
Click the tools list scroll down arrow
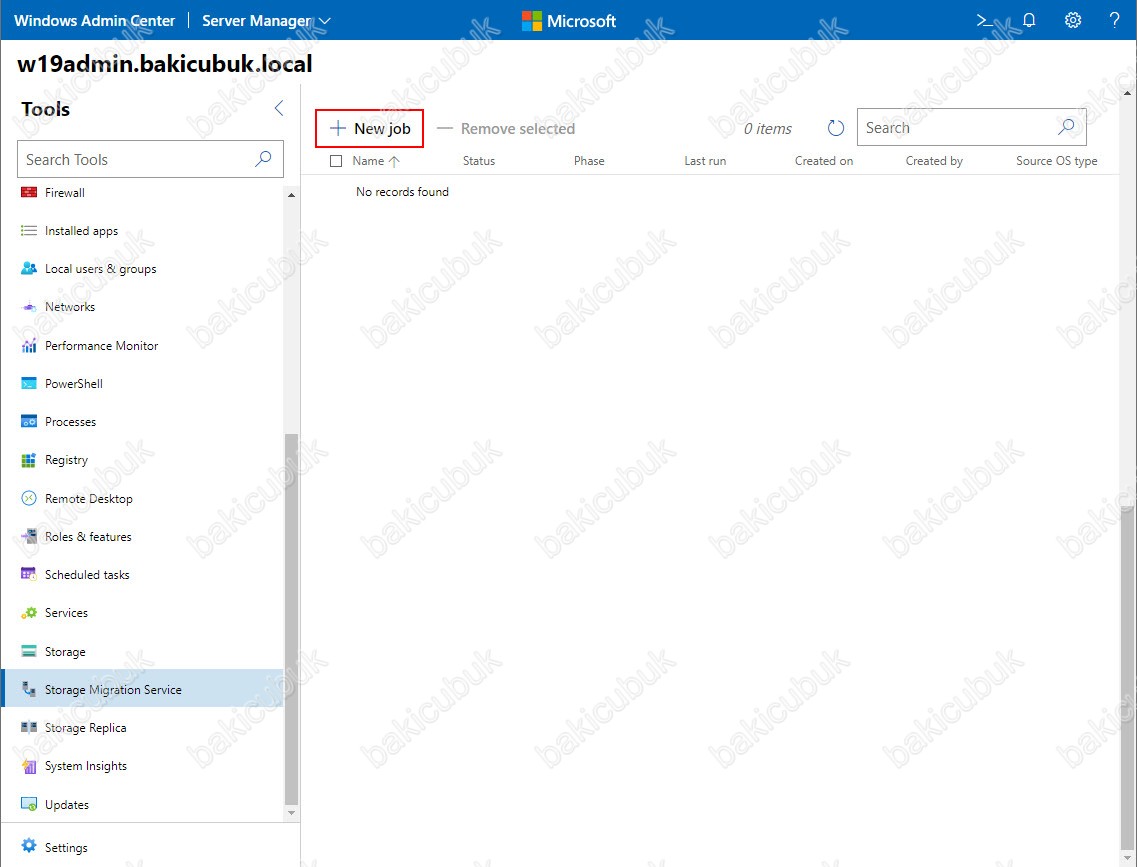[x=292, y=813]
